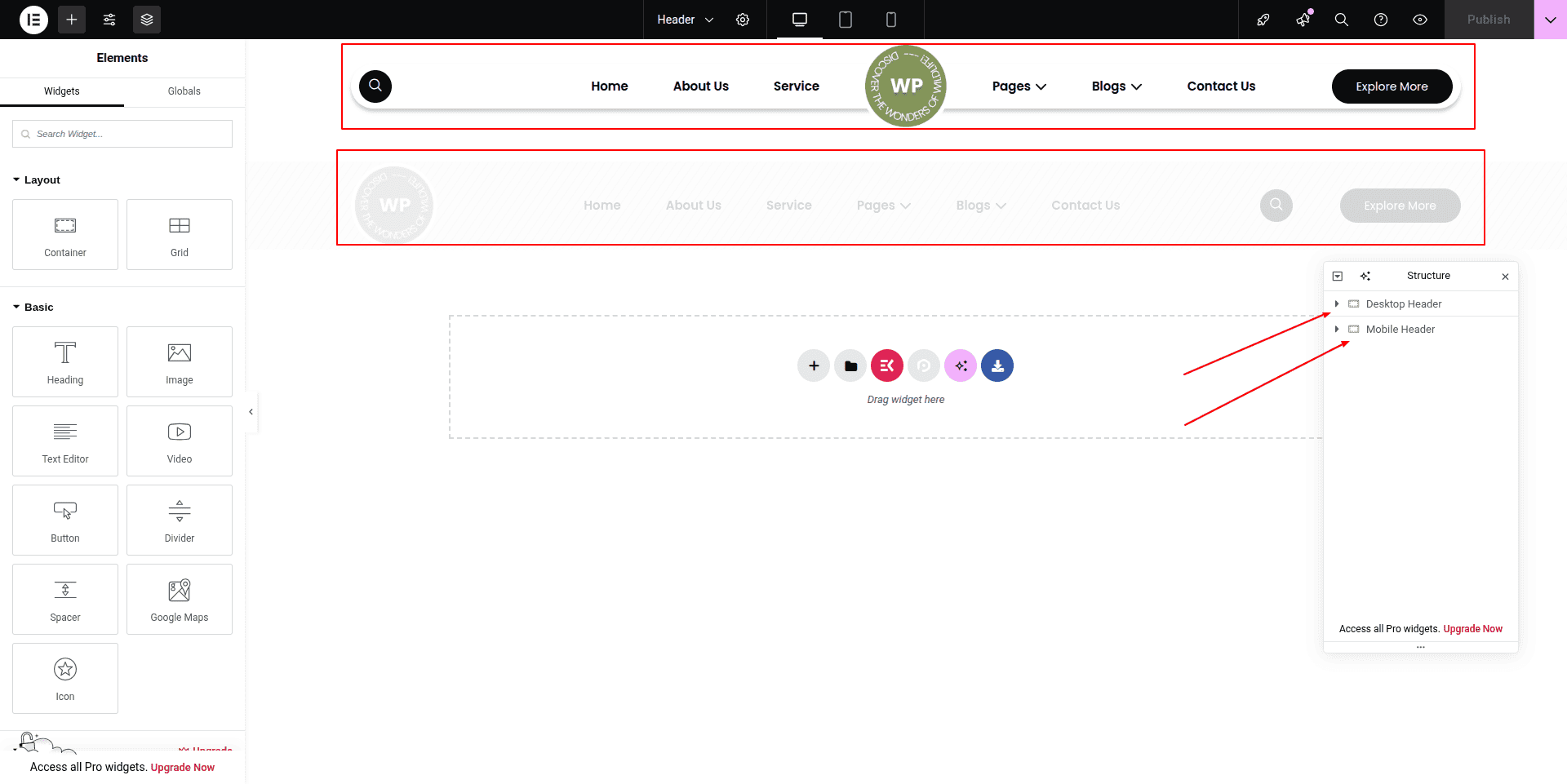Viewport: 1567px width, 784px height.
Task: Click the eye preview changes icon
Action: click(1420, 20)
